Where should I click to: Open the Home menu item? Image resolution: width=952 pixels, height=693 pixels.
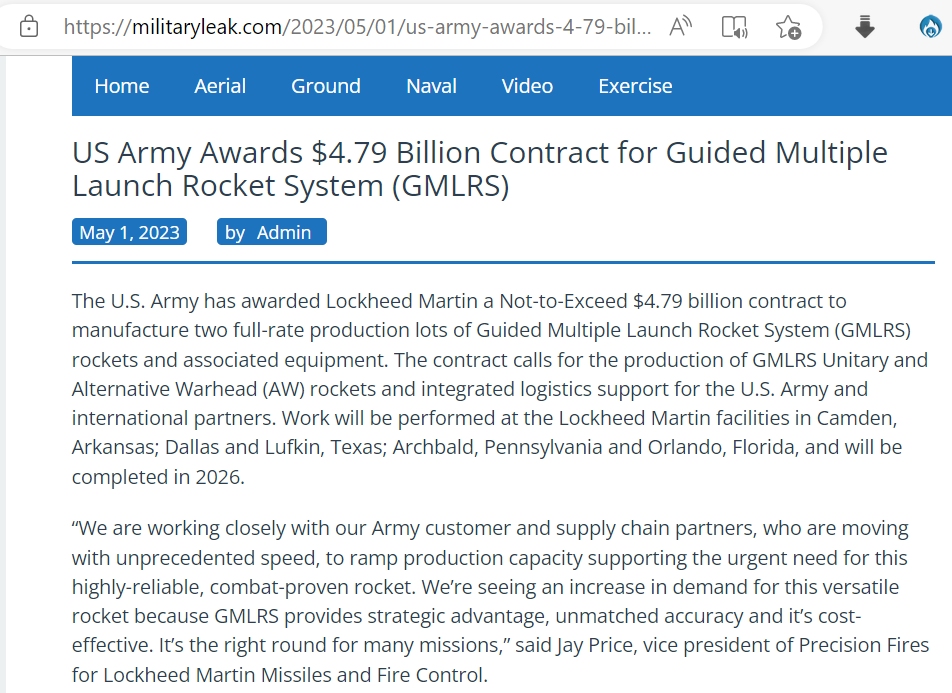[x=121, y=86]
